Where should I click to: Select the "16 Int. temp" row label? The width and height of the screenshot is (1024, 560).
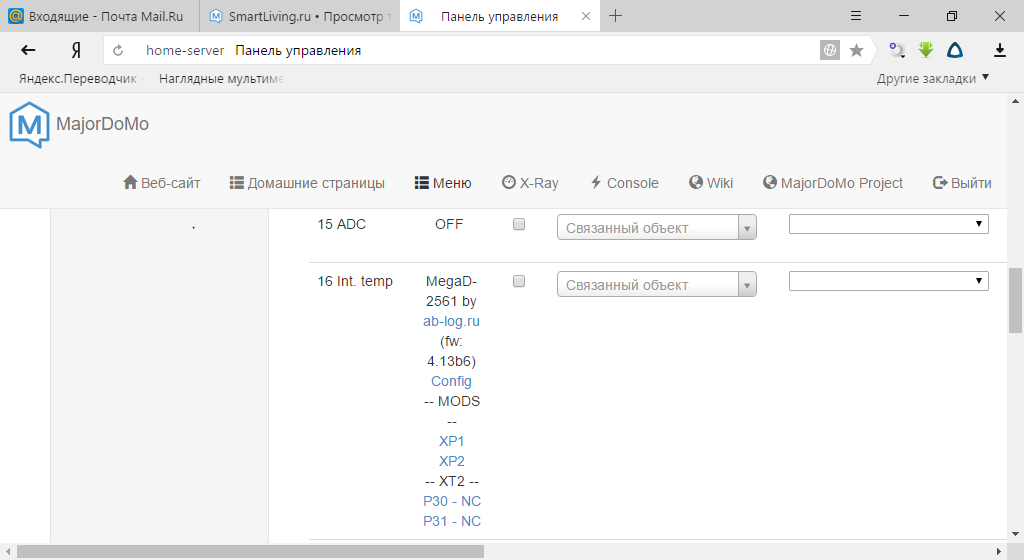355,281
